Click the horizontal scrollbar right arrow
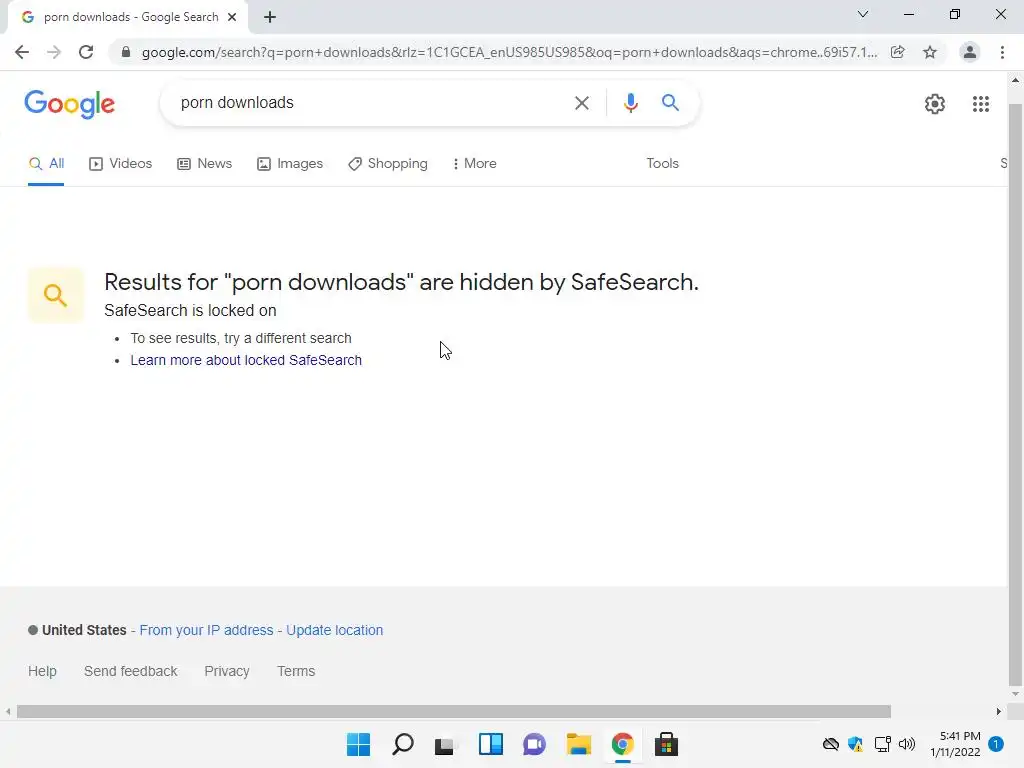This screenshot has width=1024, height=768. [x=999, y=711]
